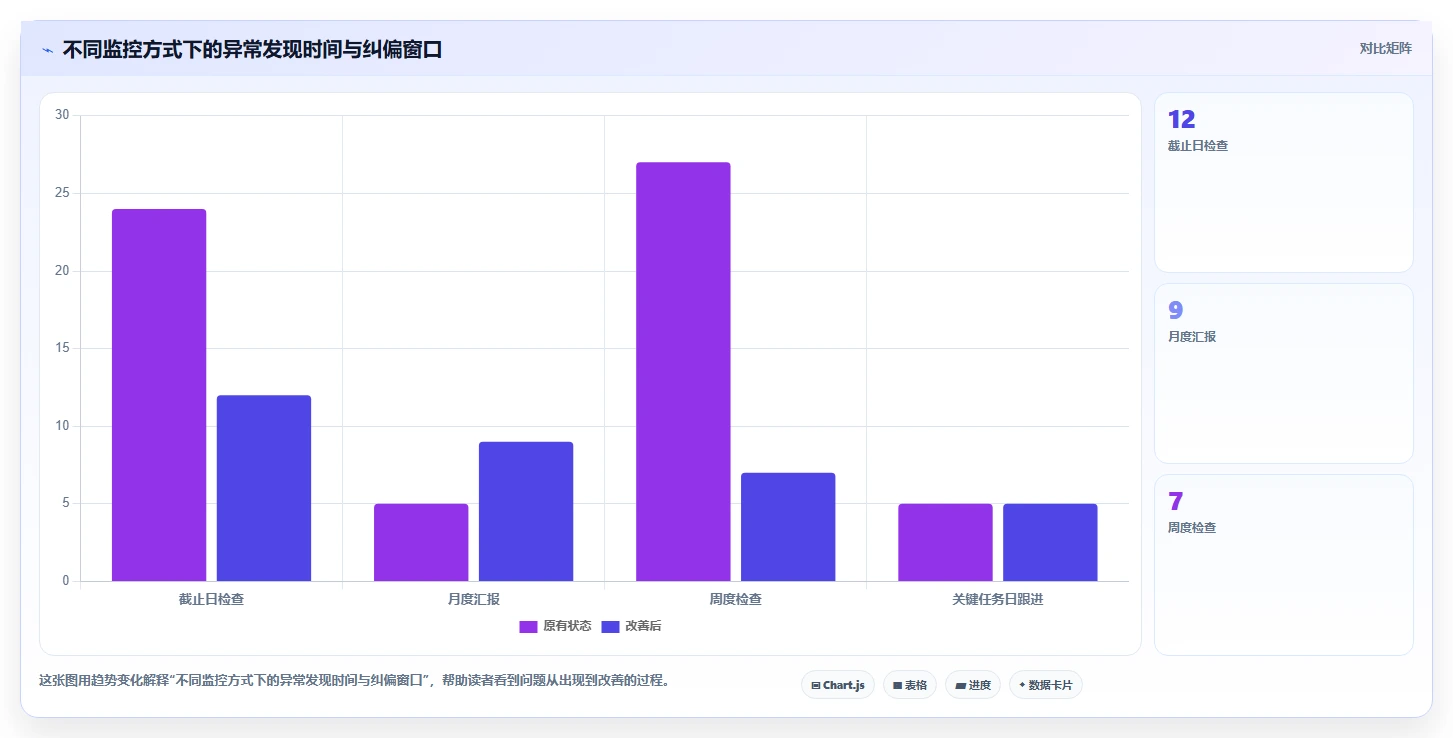
Task: Click the 截止日检查 x-axis label
Action: [211, 600]
